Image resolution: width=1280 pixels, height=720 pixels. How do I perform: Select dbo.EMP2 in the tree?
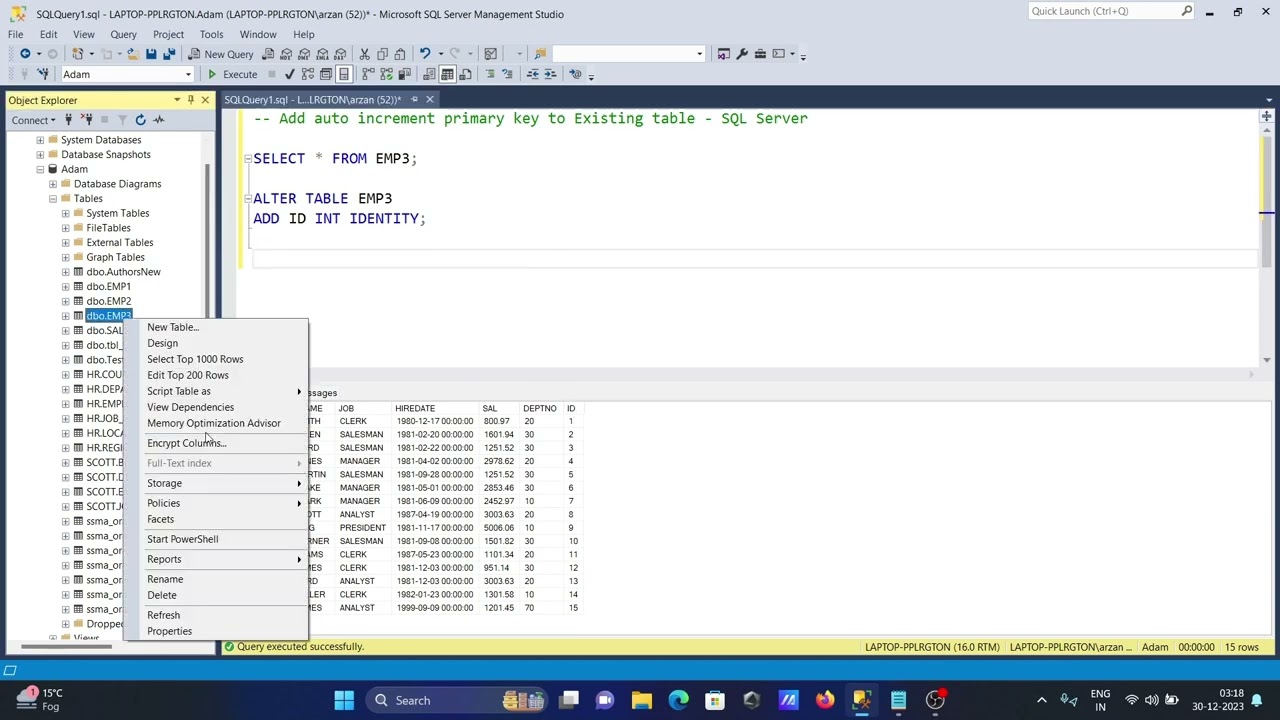click(x=108, y=301)
